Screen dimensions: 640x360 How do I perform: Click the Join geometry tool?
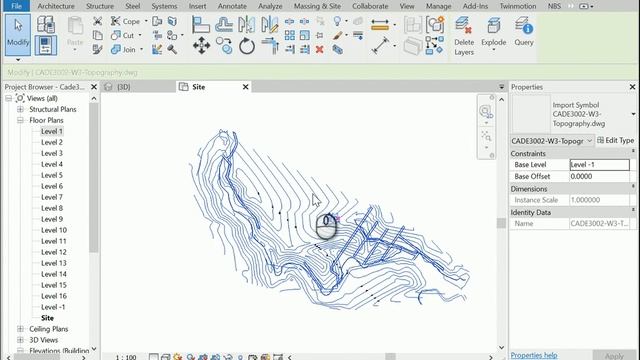[x=123, y=49]
